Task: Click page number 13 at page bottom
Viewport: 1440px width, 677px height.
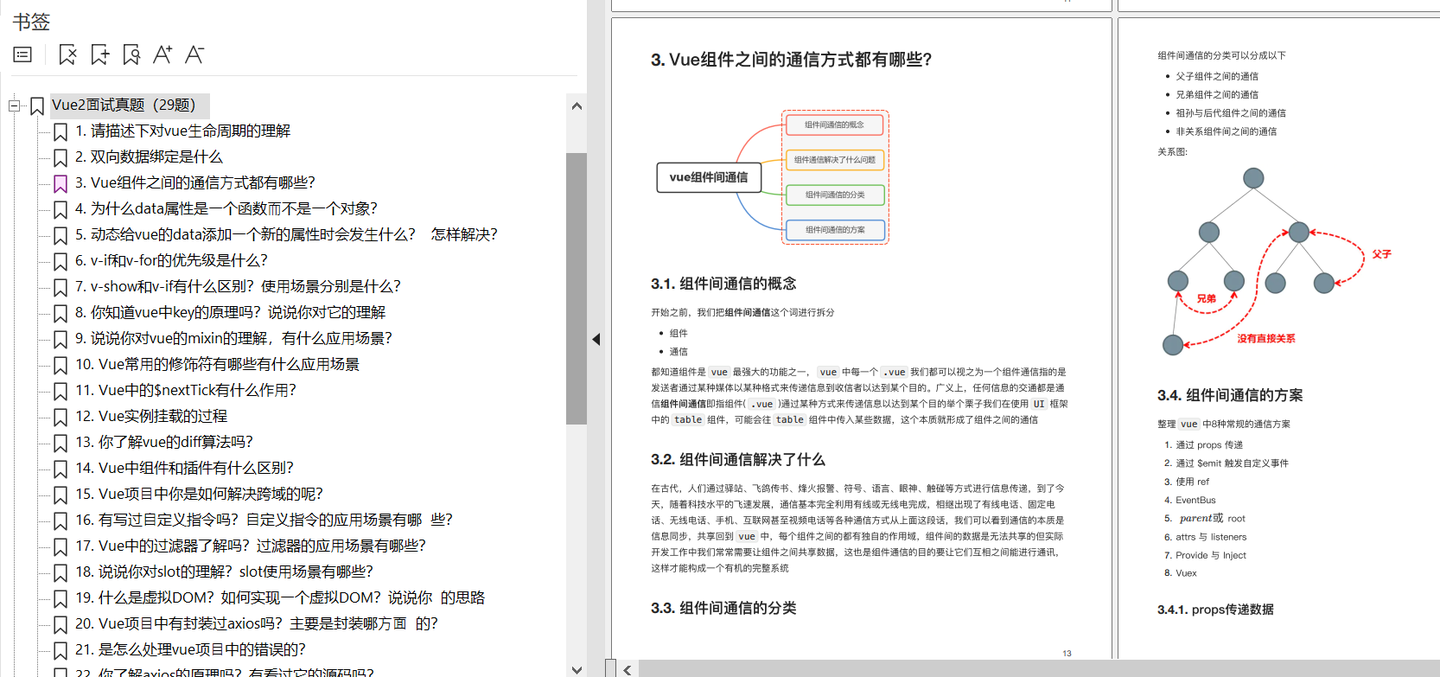Action: click(x=1067, y=653)
